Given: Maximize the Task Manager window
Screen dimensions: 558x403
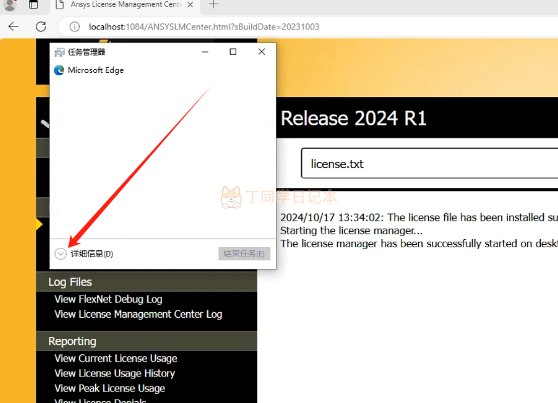Looking at the screenshot, I should click(x=233, y=52).
